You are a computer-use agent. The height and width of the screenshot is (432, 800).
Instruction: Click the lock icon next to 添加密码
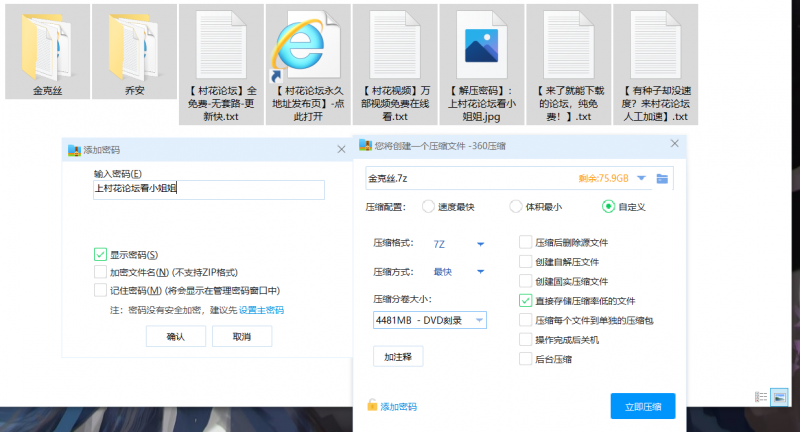372,406
